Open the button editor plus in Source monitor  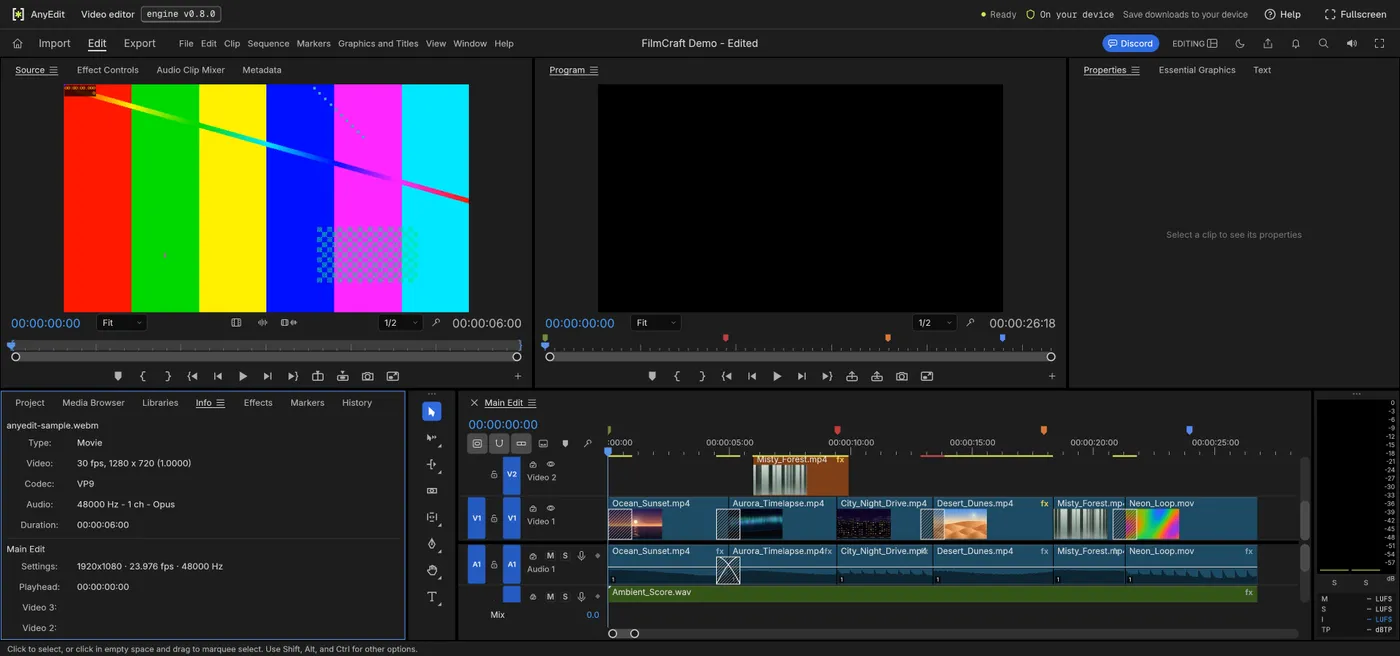[518, 376]
